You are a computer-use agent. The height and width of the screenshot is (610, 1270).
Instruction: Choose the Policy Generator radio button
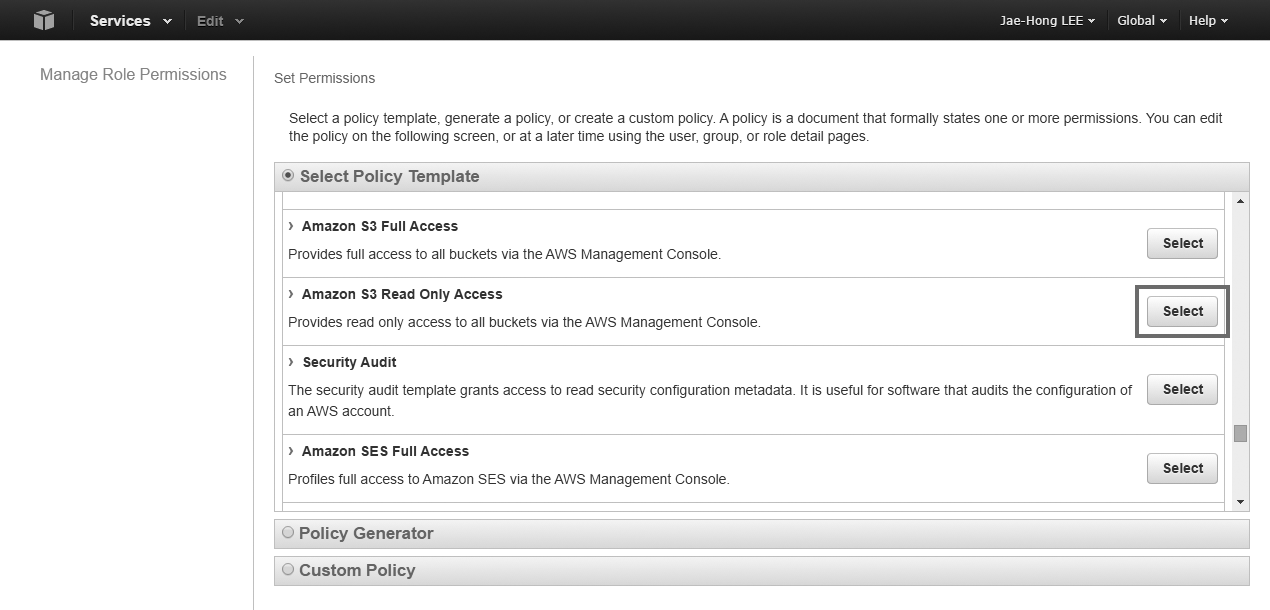pos(288,533)
